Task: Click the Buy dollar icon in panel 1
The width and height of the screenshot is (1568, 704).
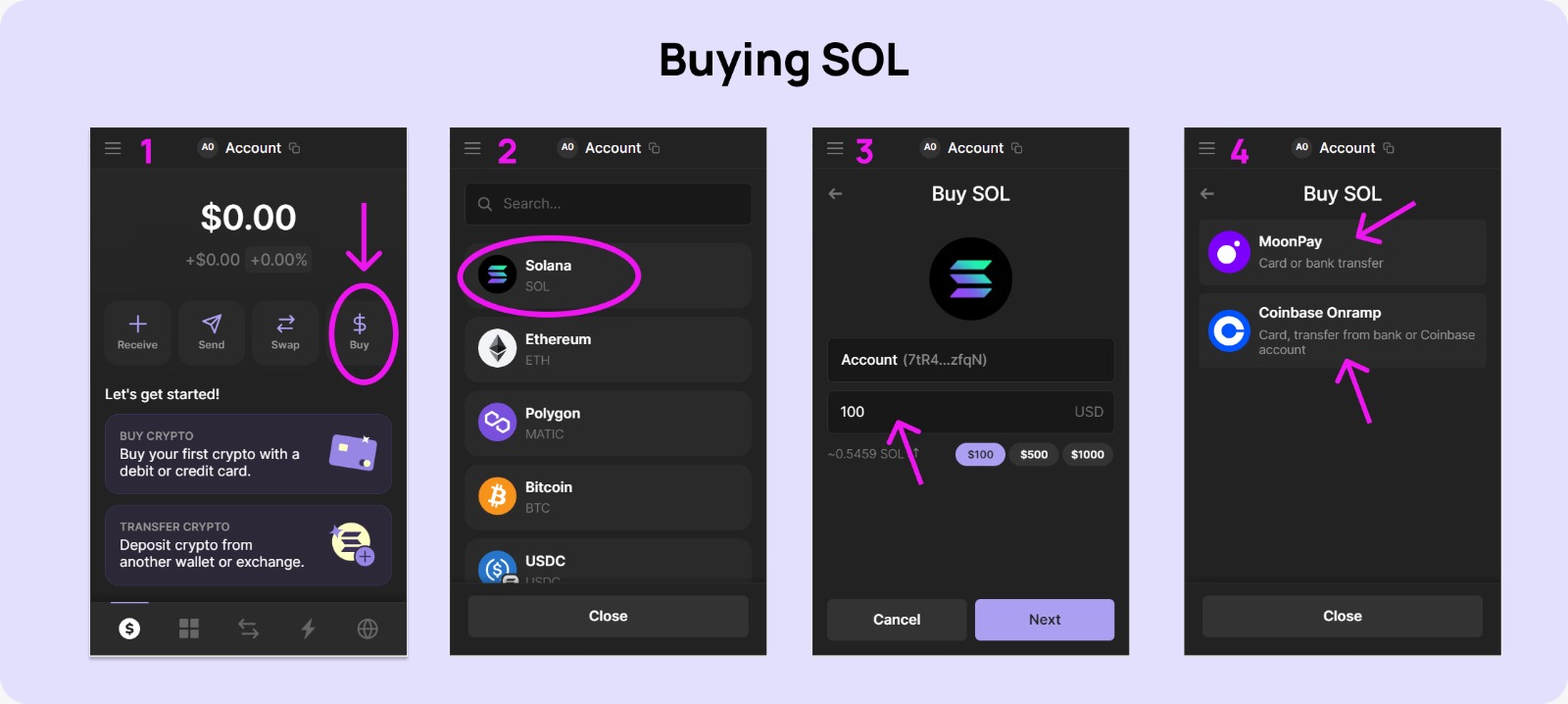Action: tap(360, 324)
